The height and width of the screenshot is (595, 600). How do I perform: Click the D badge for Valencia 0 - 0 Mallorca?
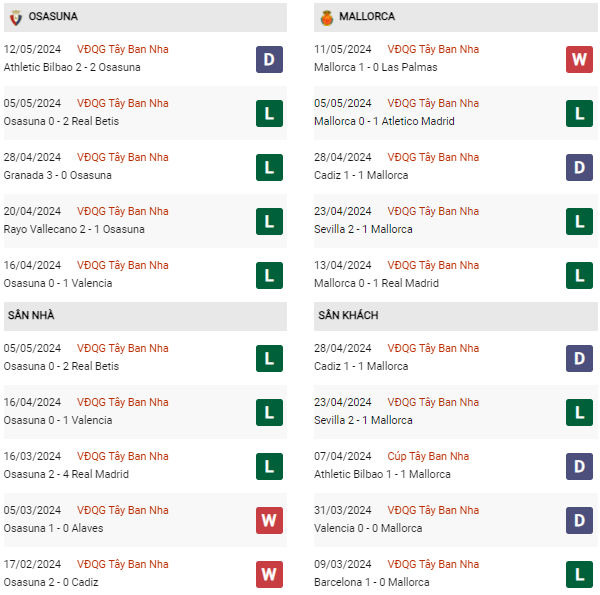click(579, 520)
